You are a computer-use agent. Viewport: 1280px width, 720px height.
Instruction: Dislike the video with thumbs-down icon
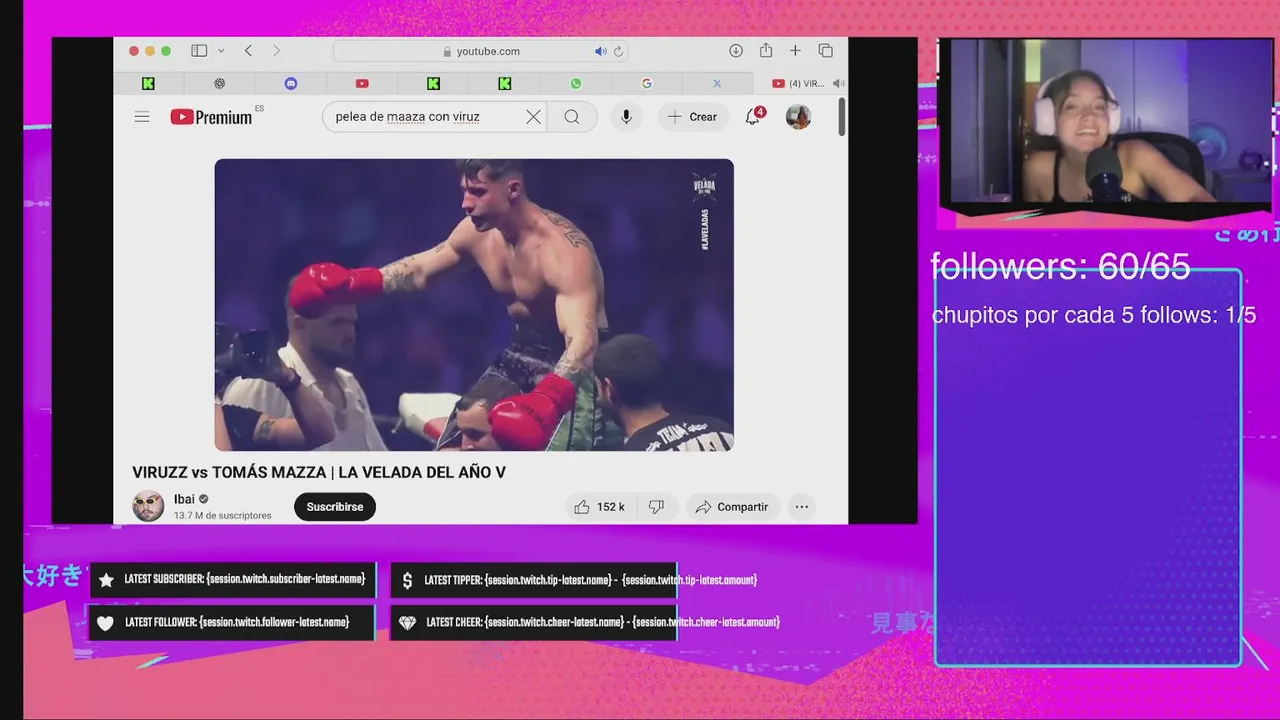point(657,507)
